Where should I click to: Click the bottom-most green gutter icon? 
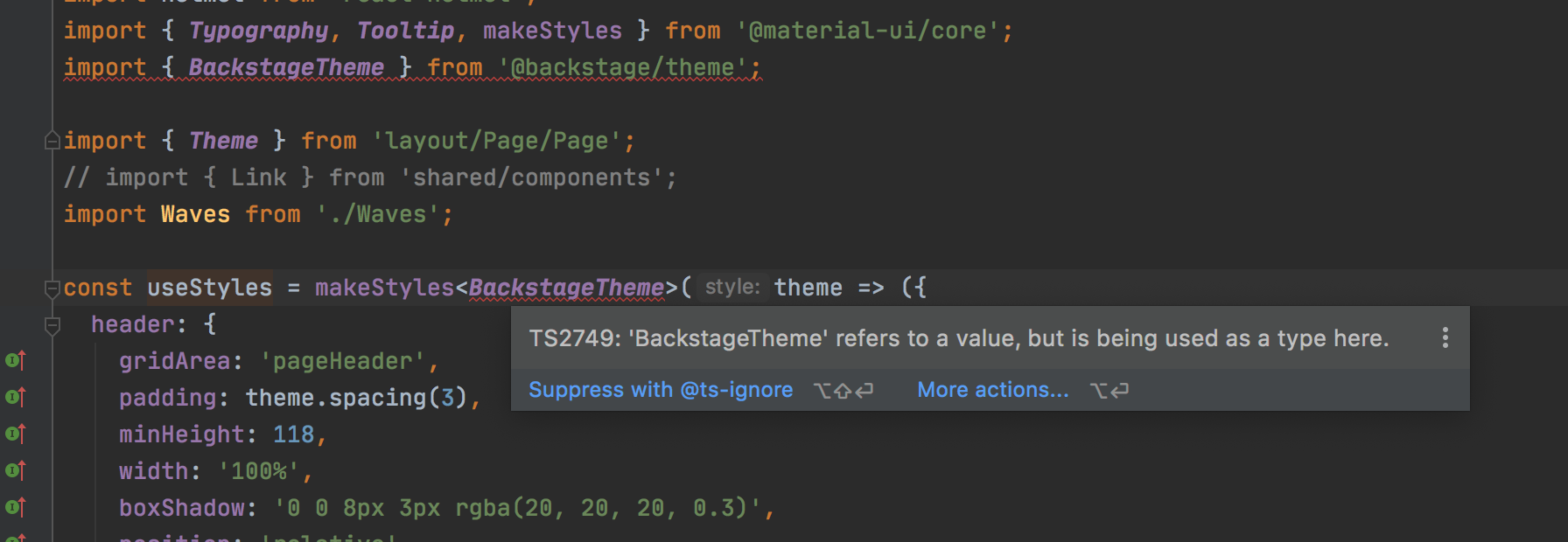(11, 537)
